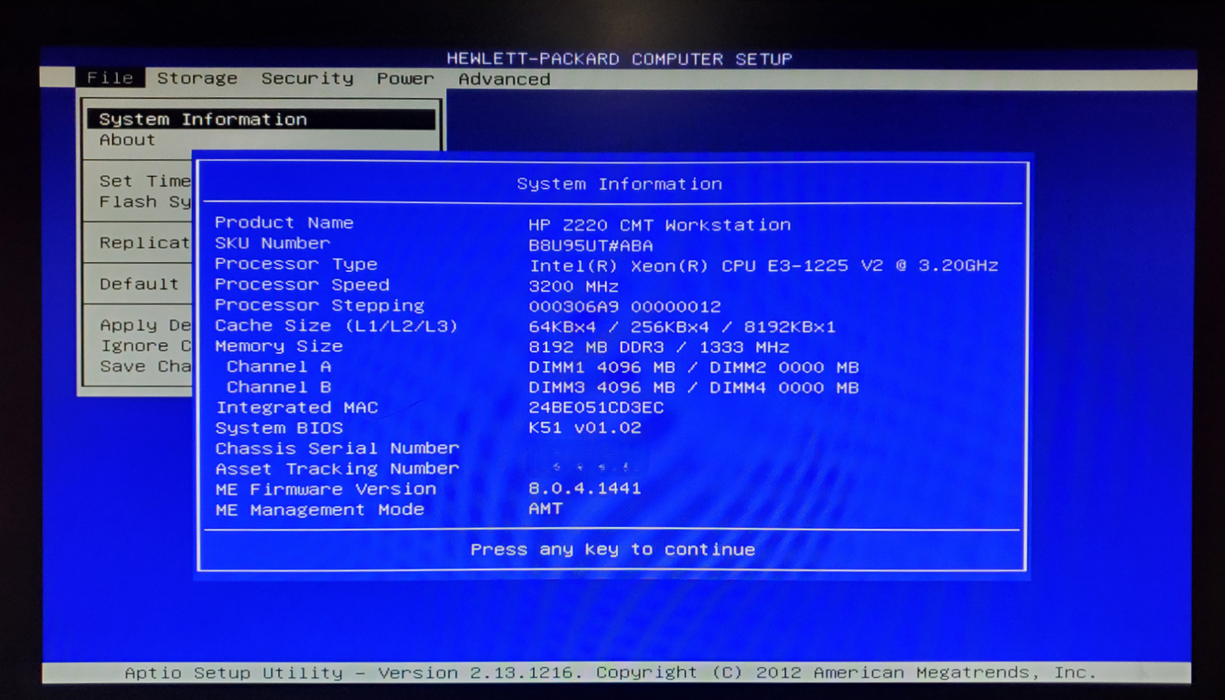Image resolution: width=1225 pixels, height=700 pixels.
Task: Click the System Information dialog title
Action: 618,184
